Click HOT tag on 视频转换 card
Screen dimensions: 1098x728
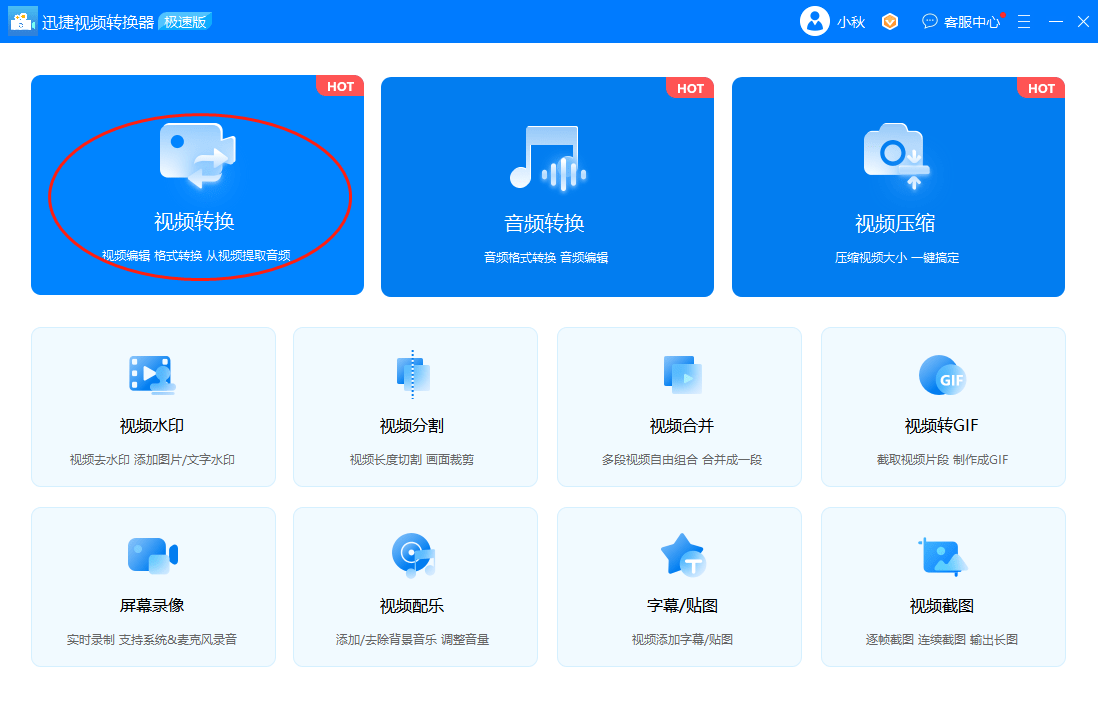[340, 86]
